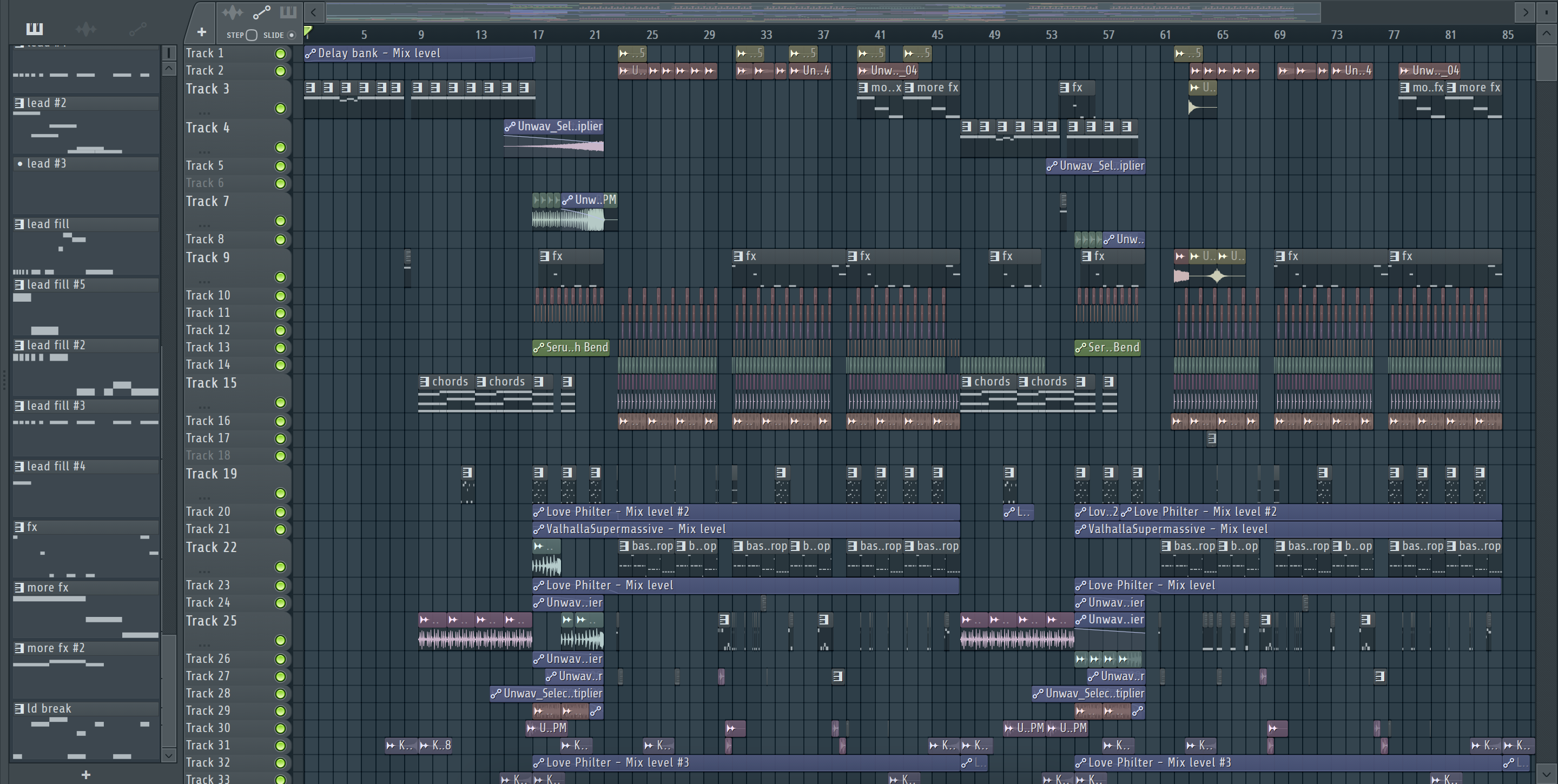
Task: Select K..8 audio clip on Track 31
Action: coord(435,746)
